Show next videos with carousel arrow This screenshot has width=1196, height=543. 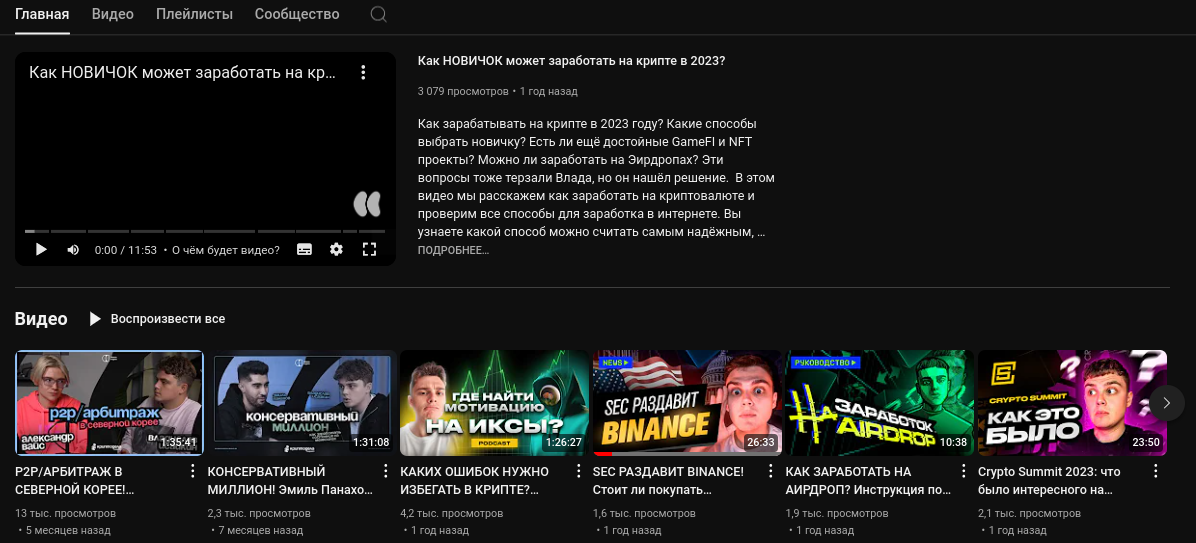tap(1167, 403)
